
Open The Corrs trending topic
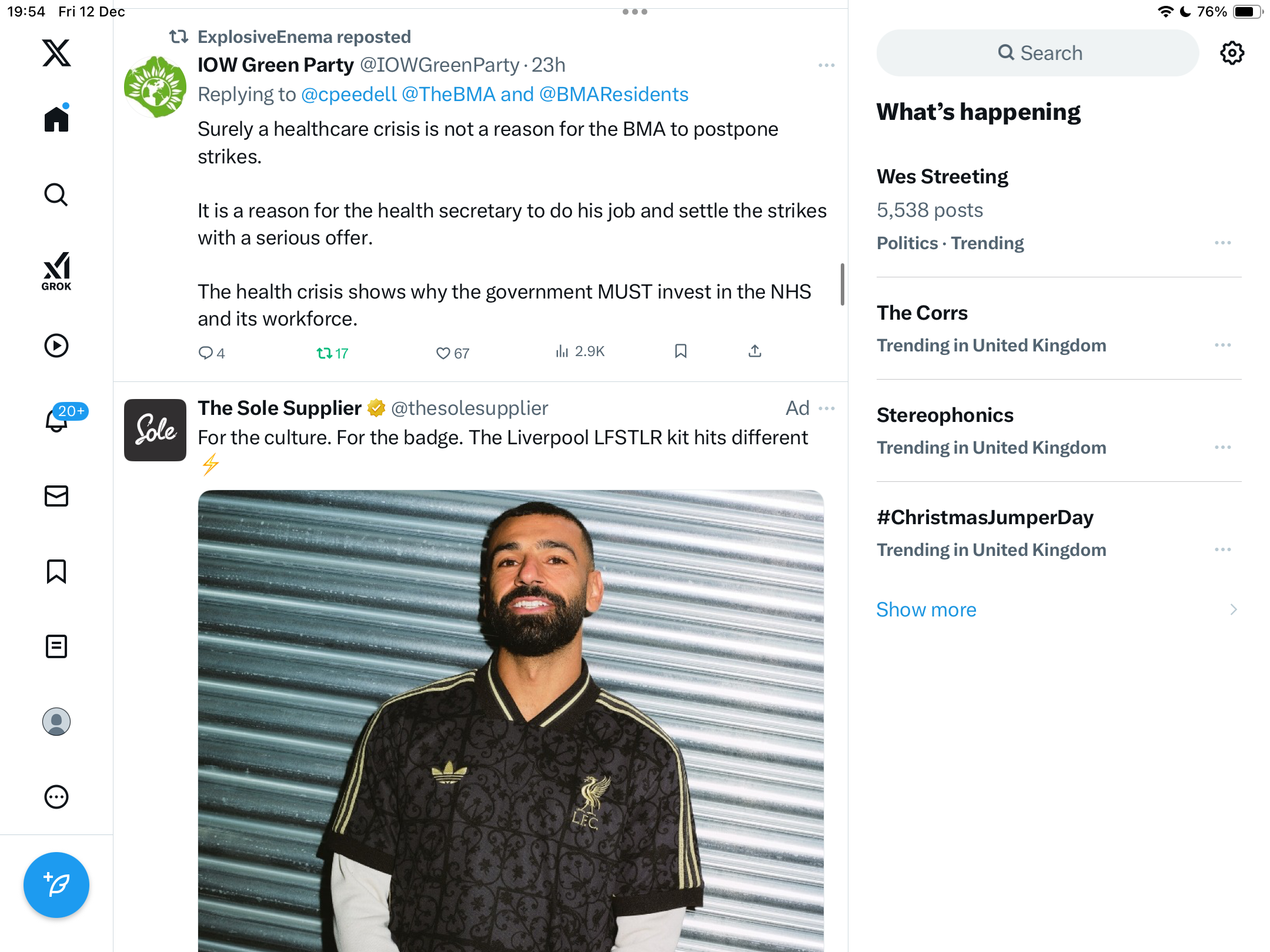(x=922, y=313)
